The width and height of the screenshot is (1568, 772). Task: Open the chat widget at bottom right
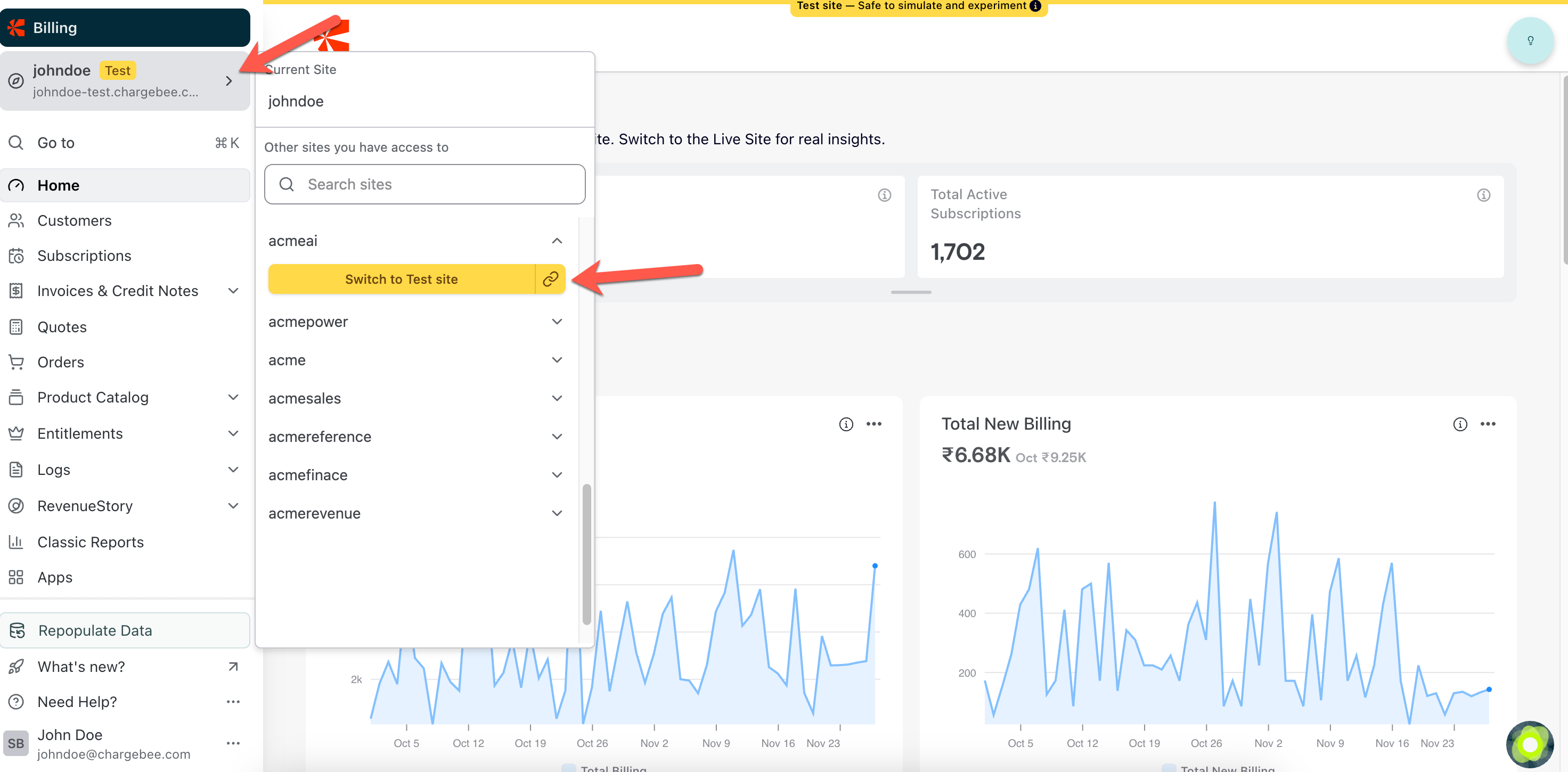(x=1529, y=744)
